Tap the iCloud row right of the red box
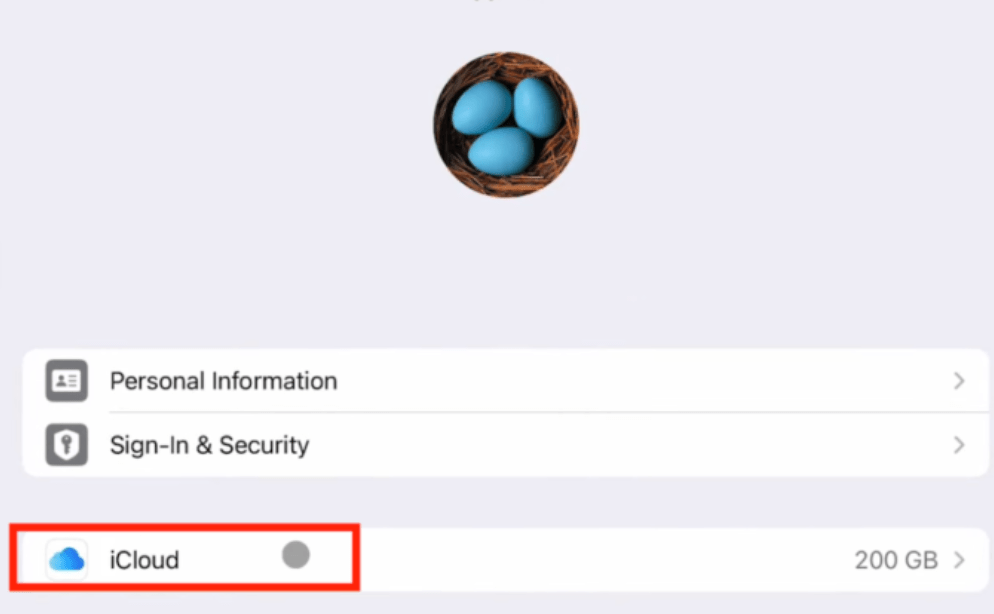The height and width of the screenshot is (614, 994). coord(602,560)
